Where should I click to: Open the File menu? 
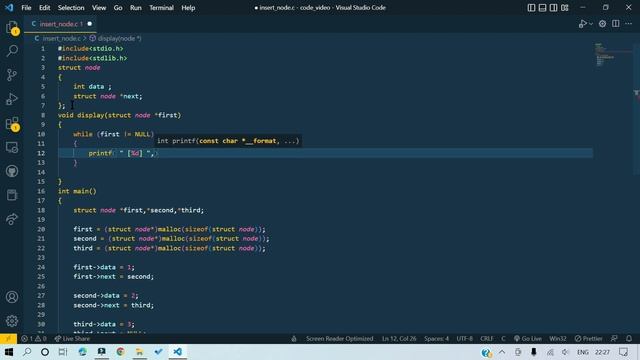tap(26, 8)
